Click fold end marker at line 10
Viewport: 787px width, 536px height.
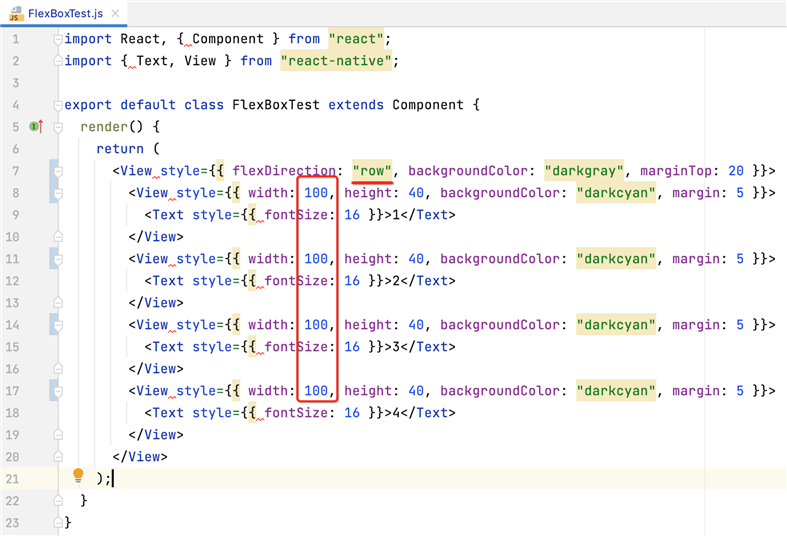coord(58,236)
